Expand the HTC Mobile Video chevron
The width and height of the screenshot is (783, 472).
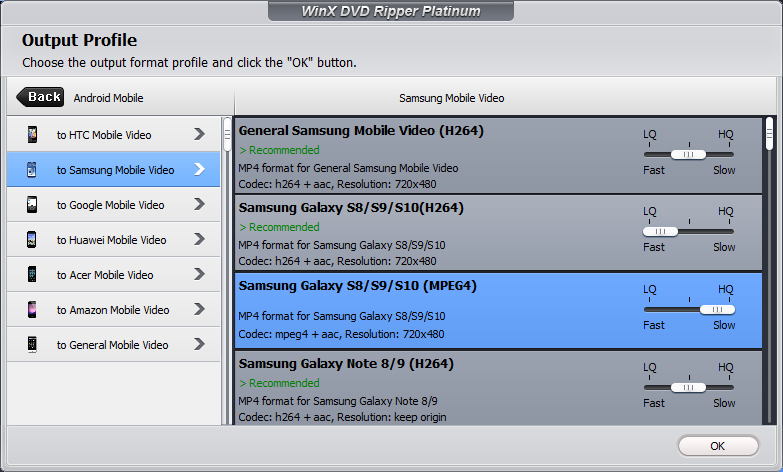(x=199, y=134)
